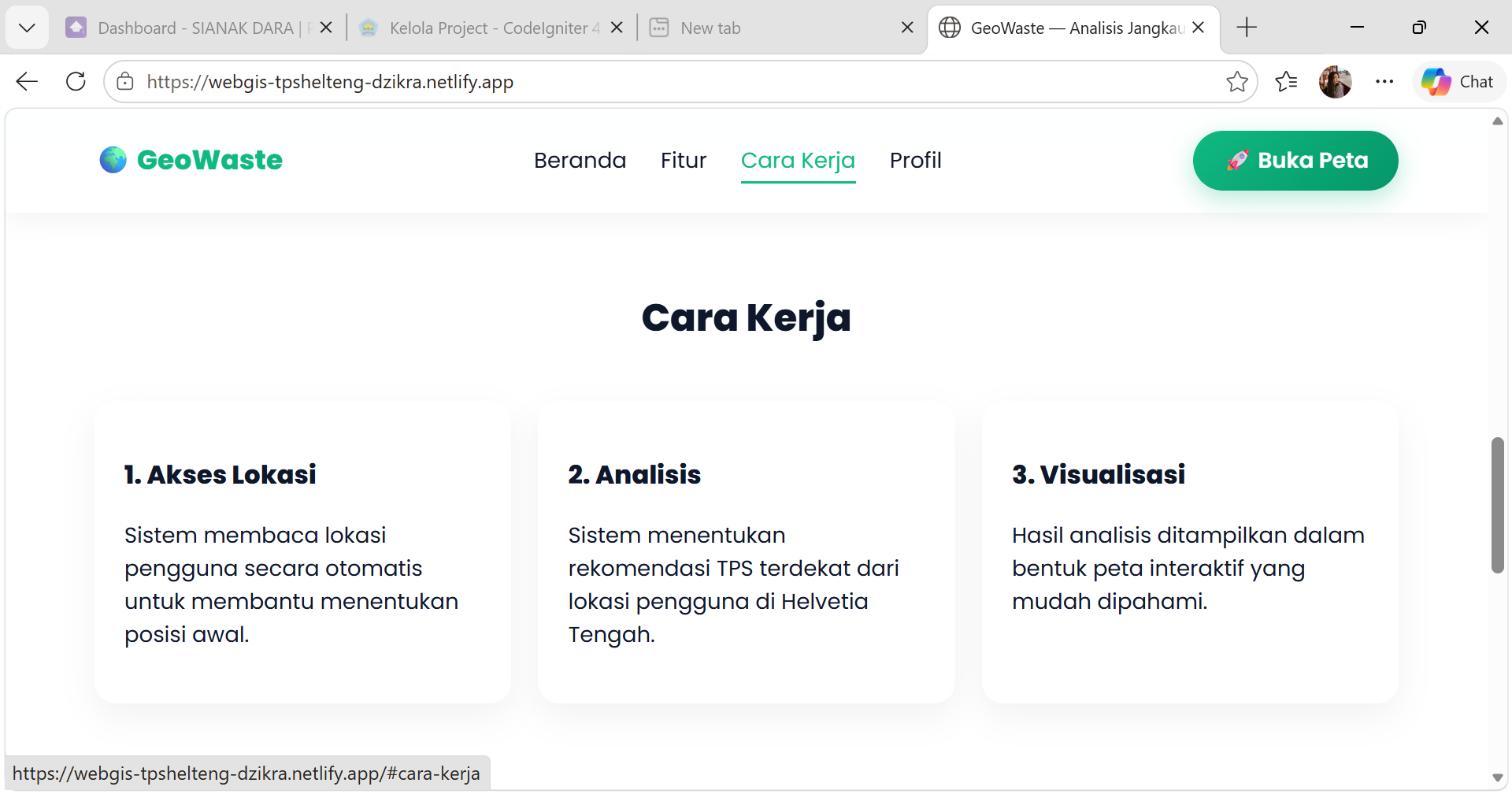View site info lock icon
Image resolution: width=1512 pixels, height=794 pixels.
[124, 81]
